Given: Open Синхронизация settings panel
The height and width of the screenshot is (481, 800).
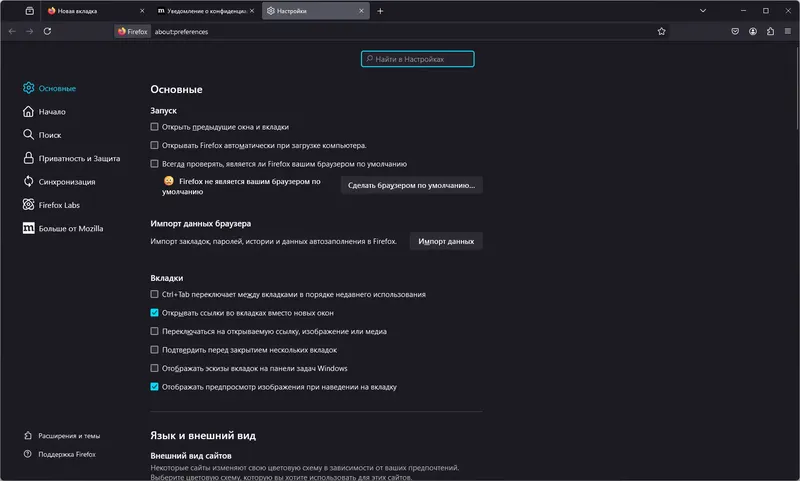Looking at the screenshot, I should click(x=67, y=181).
